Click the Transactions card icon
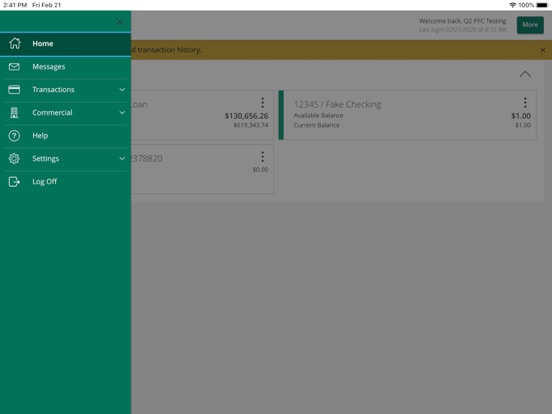 pyautogui.click(x=14, y=89)
